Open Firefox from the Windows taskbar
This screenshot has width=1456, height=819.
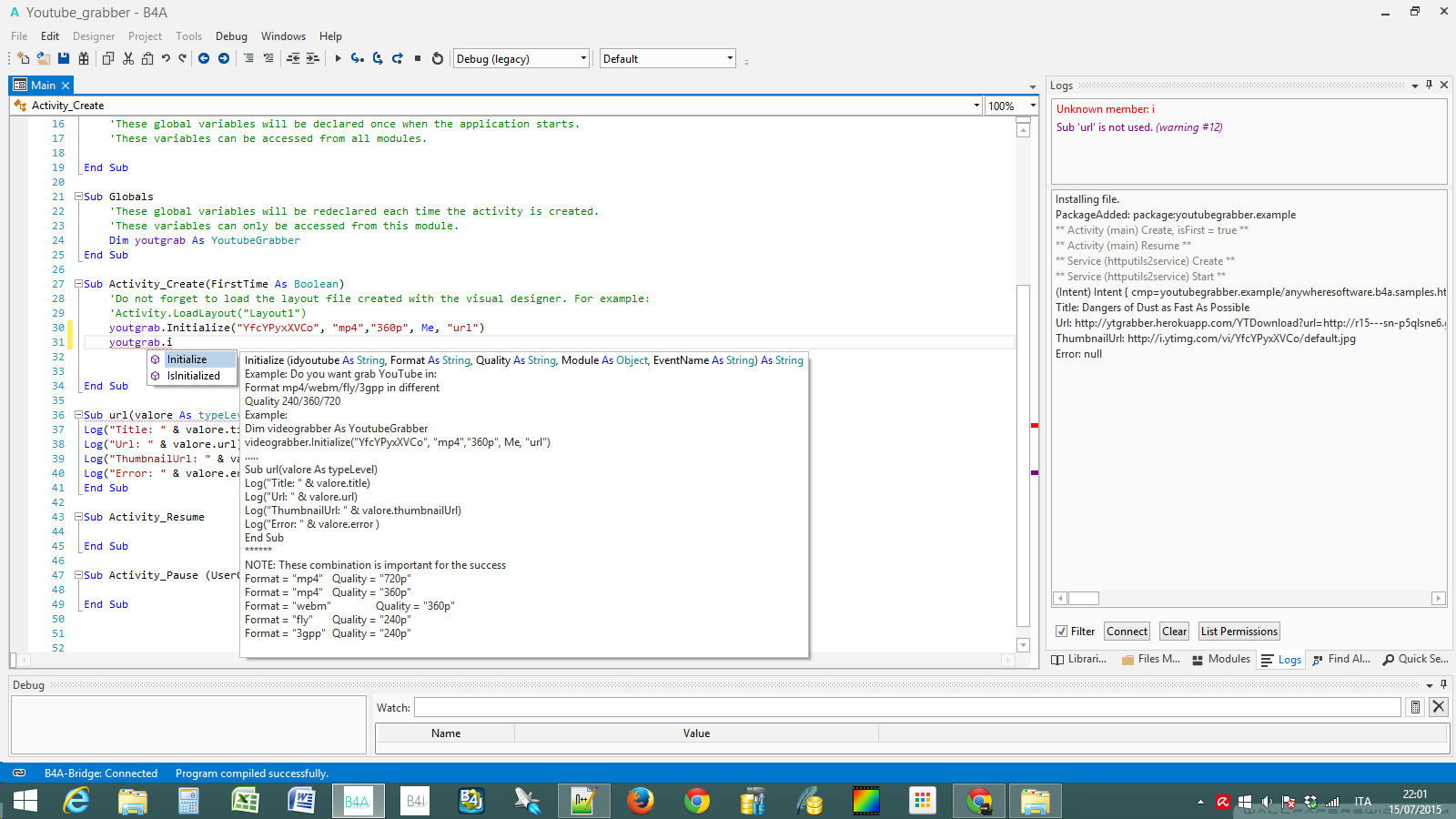(x=640, y=801)
